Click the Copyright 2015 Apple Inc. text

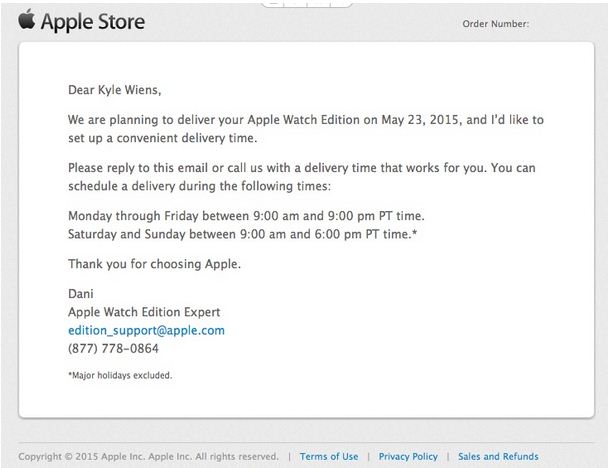(x=148, y=456)
